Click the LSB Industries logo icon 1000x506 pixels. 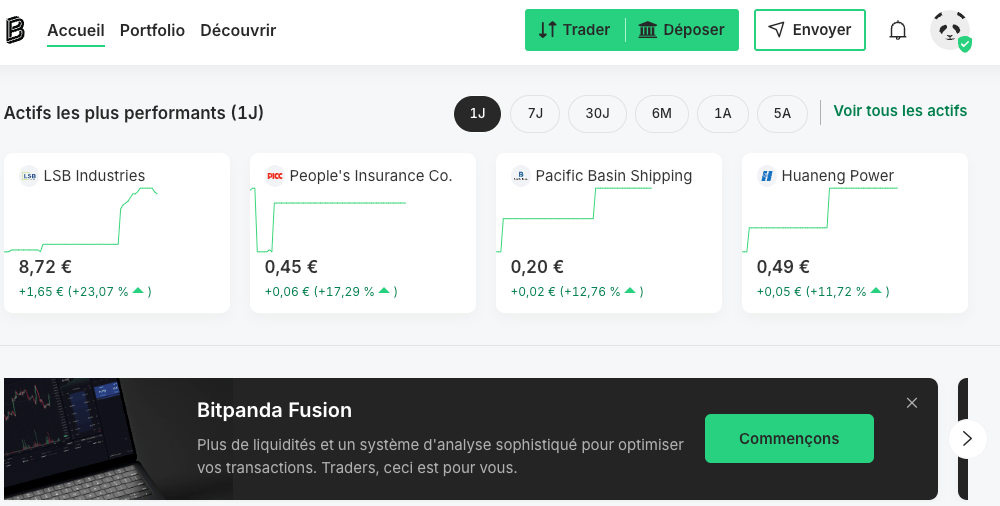[x=28, y=176]
